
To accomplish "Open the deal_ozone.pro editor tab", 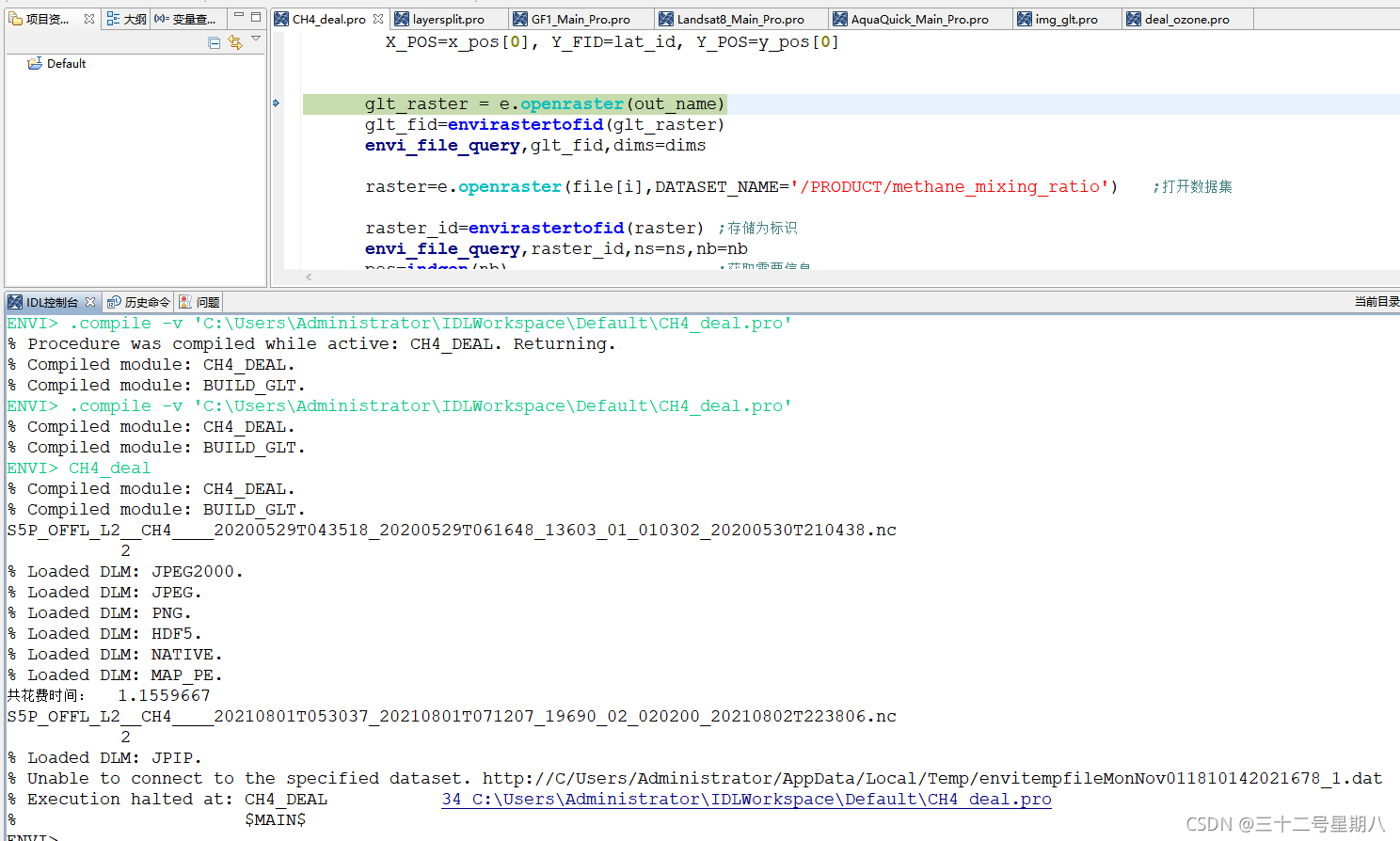I will [x=1186, y=19].
